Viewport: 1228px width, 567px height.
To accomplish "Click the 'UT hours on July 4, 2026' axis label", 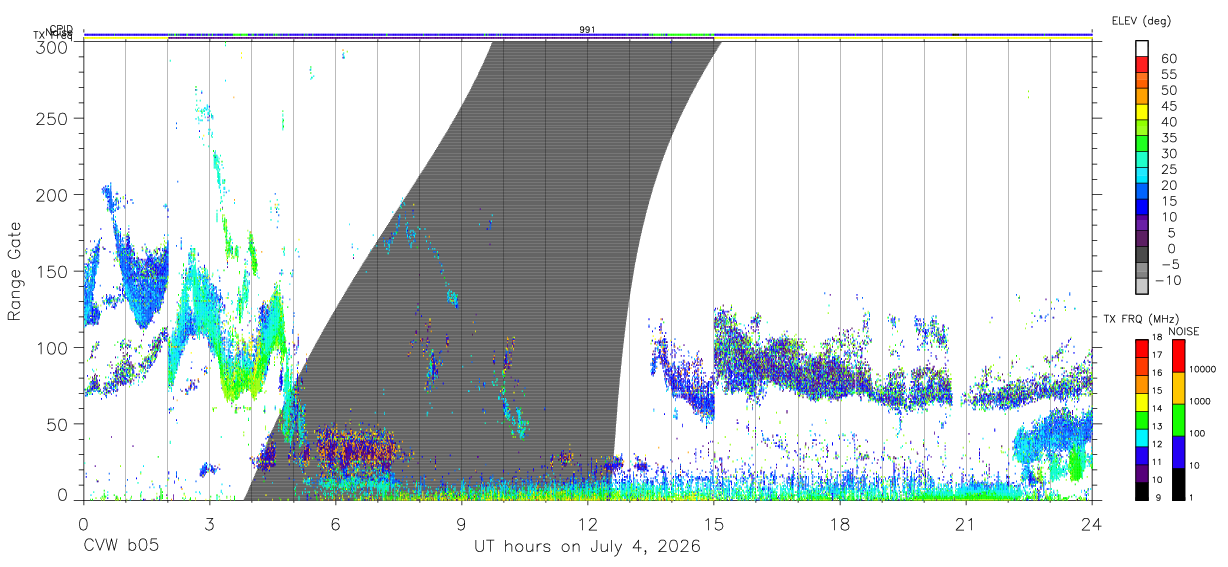I will coord(587,546).
